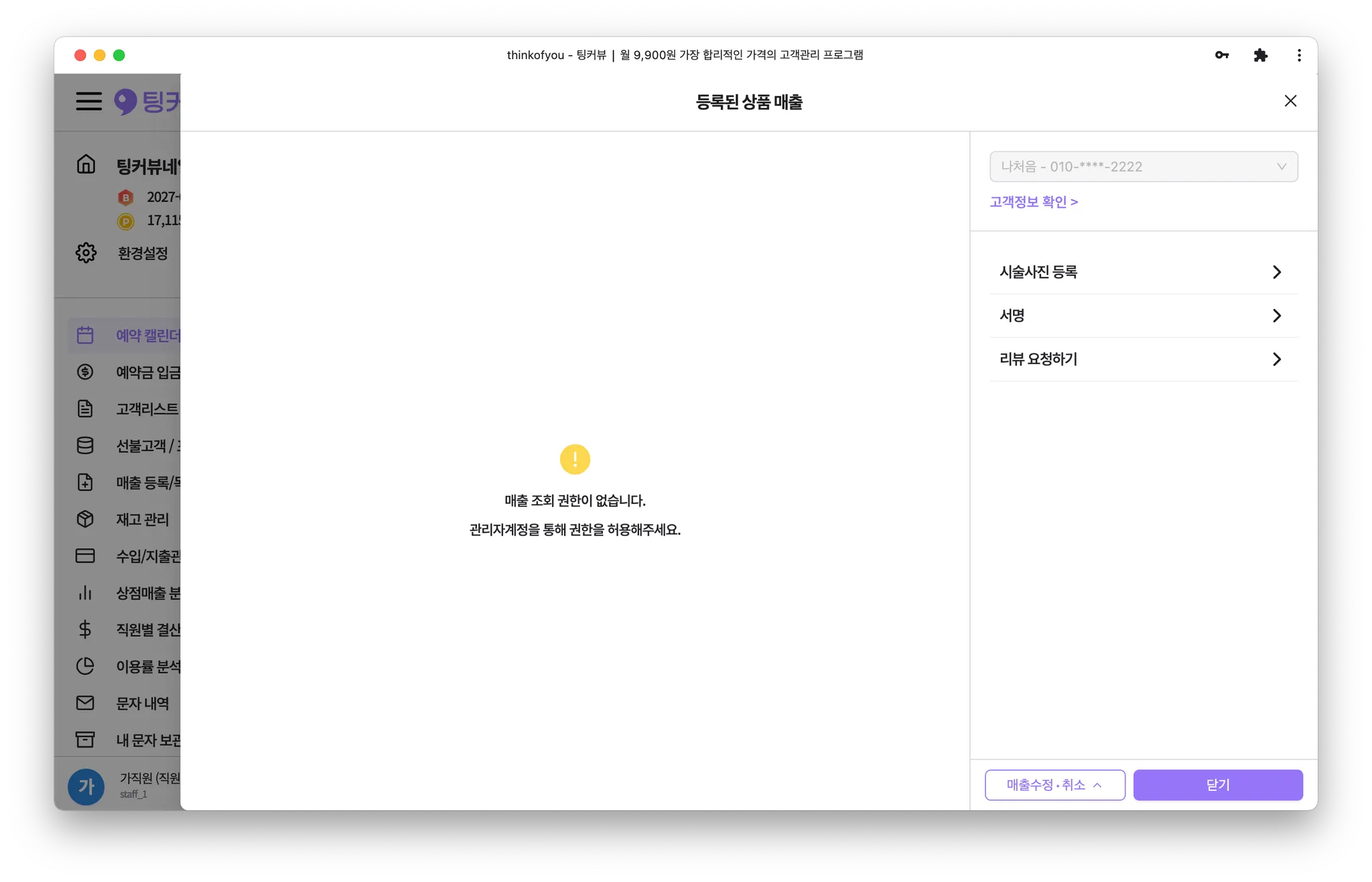
Task: Expand 서명 row chevron
Action: (1276, 316)
